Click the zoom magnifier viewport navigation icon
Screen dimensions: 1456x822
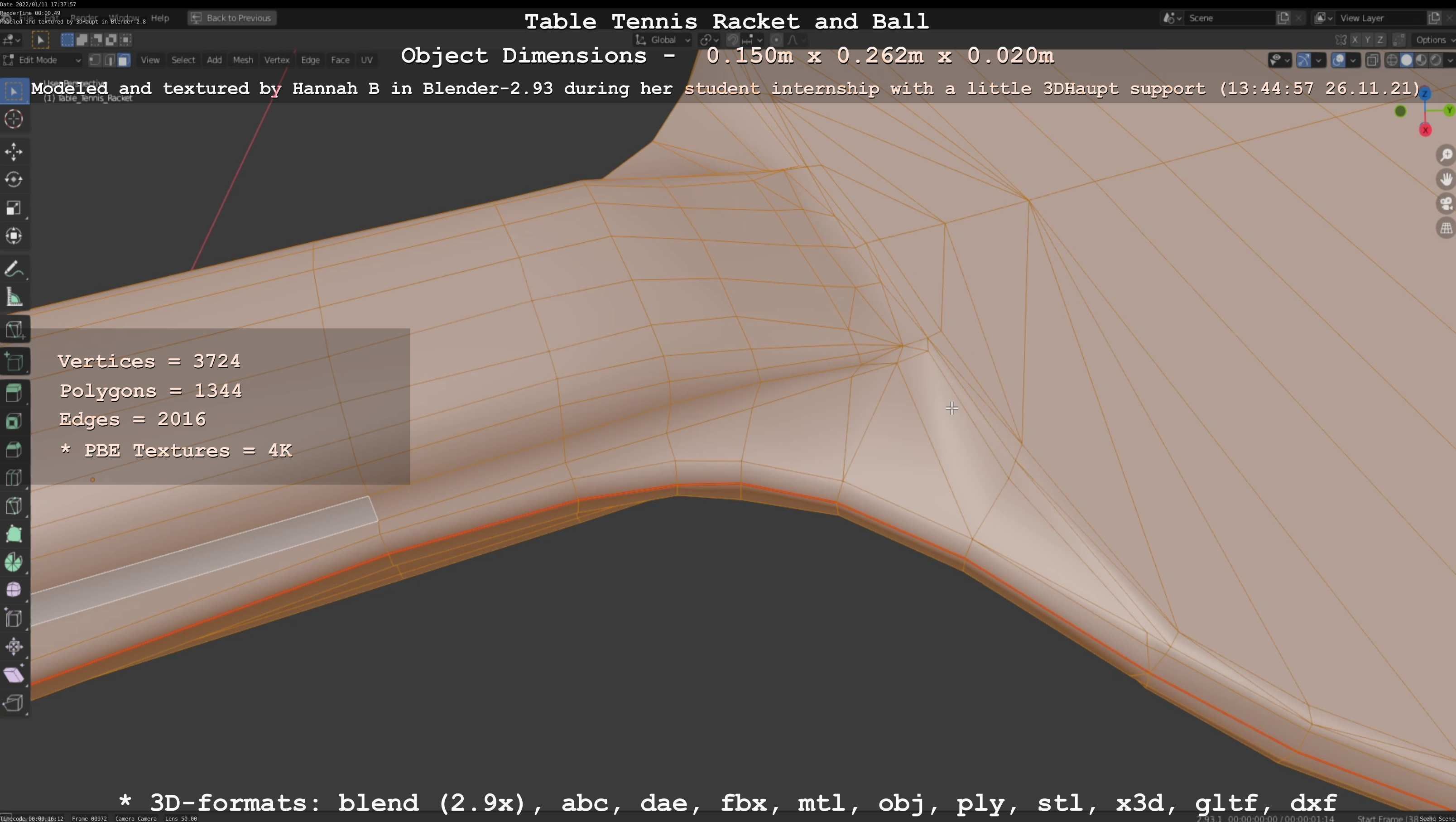pos(1446,155)
